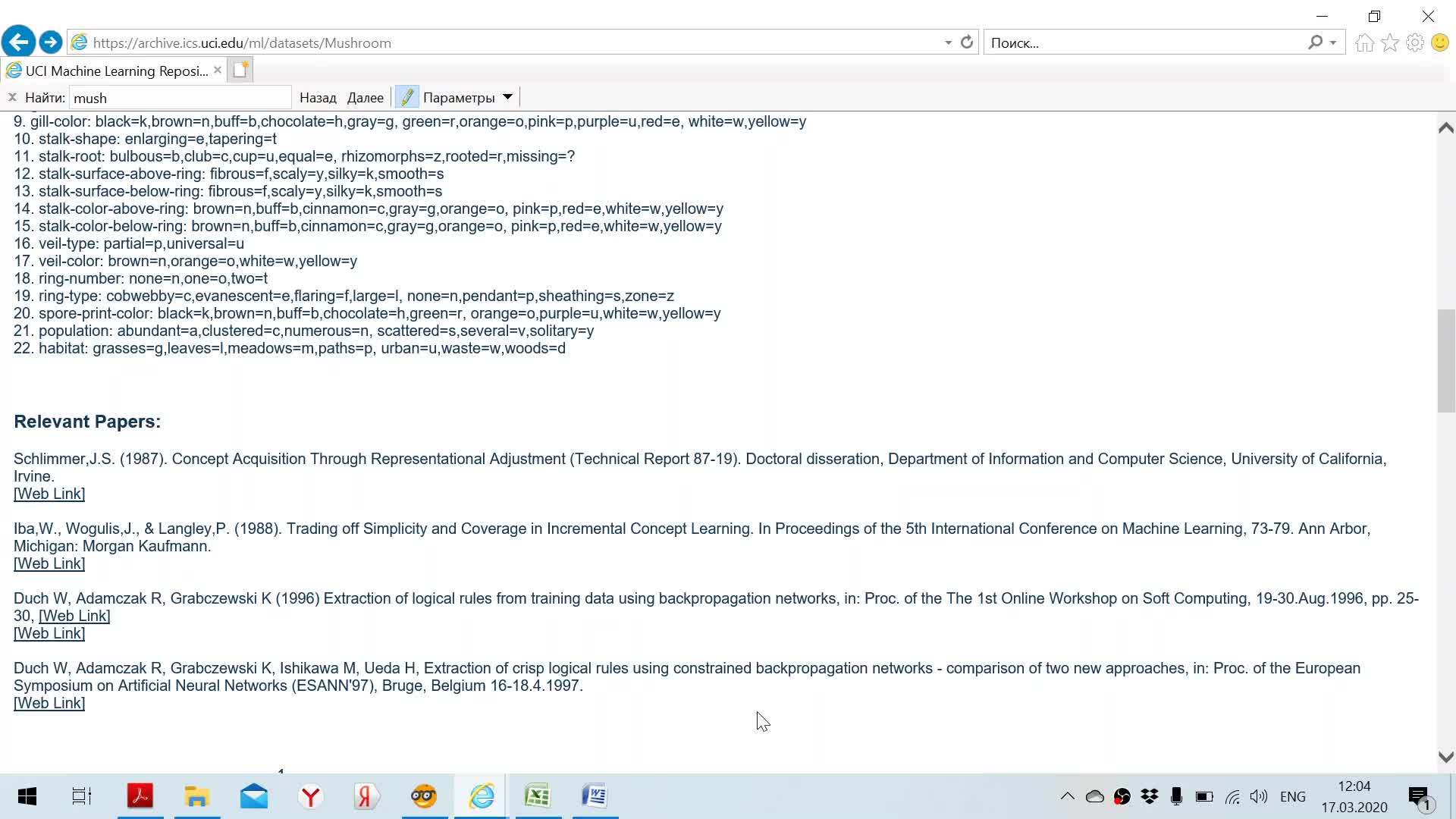1456x819 pixels.
Task: Click the smiley feedback icon
Action: click(x=1440, y=42)
